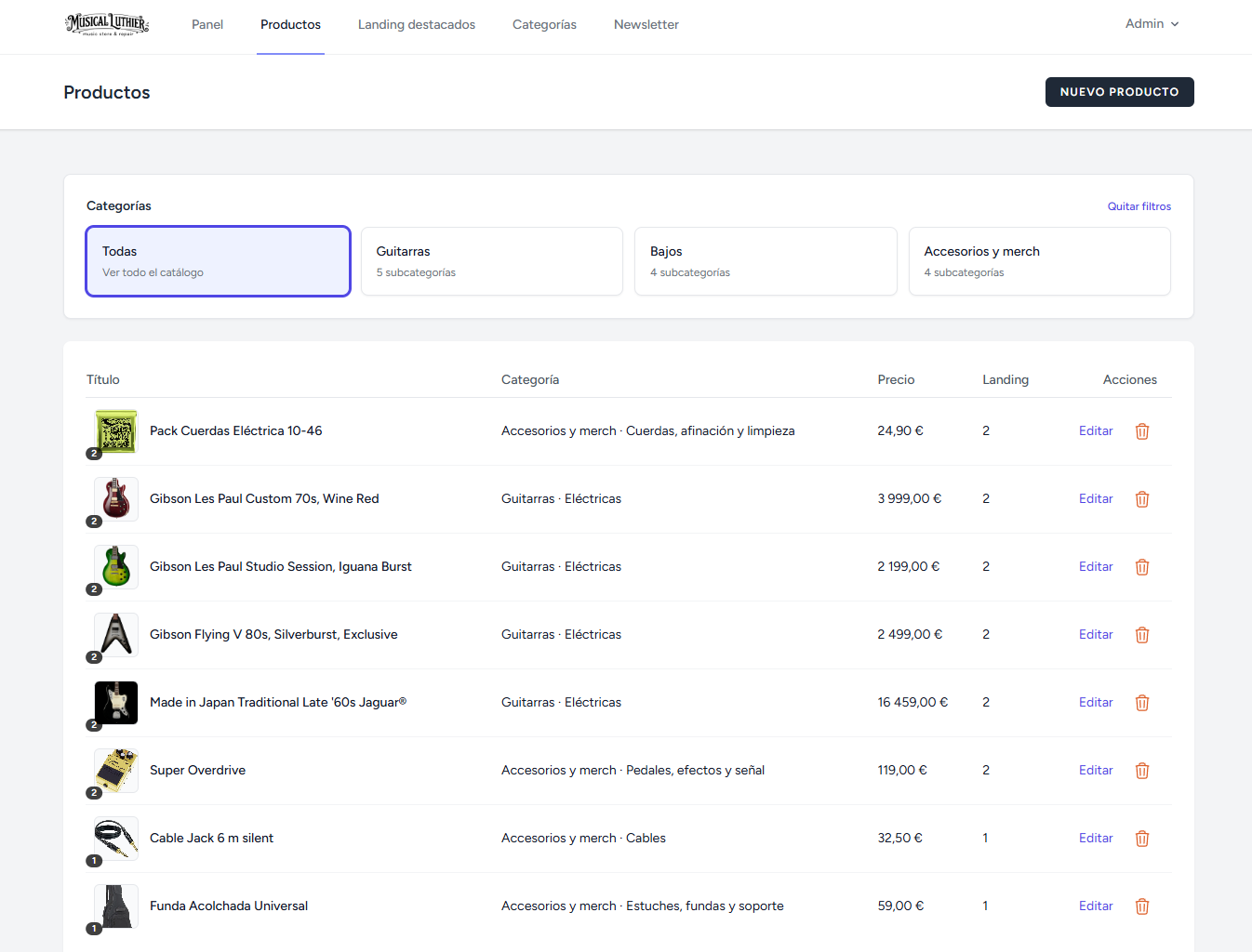Remove Gibson Les Paul Studio Session with trash icon

coord(1142,567)
